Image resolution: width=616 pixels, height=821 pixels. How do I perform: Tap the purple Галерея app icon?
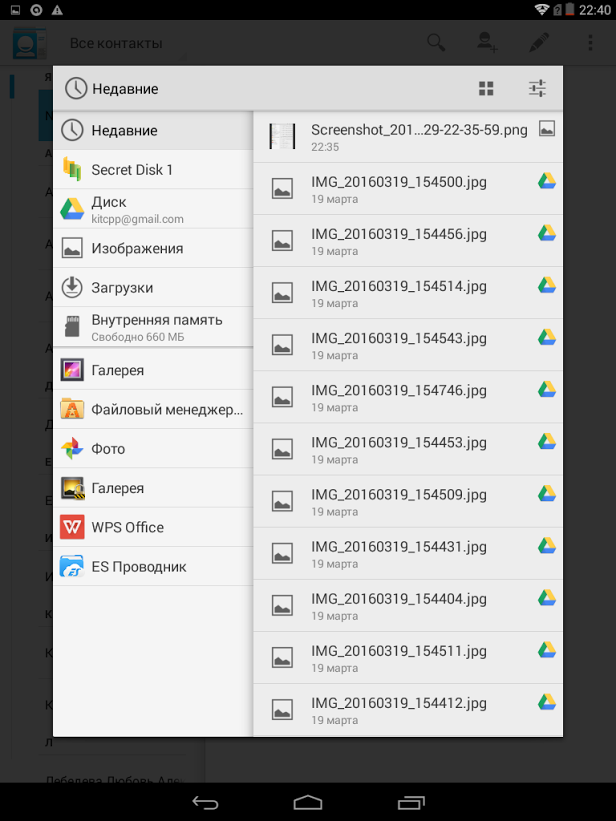point(72,370)
